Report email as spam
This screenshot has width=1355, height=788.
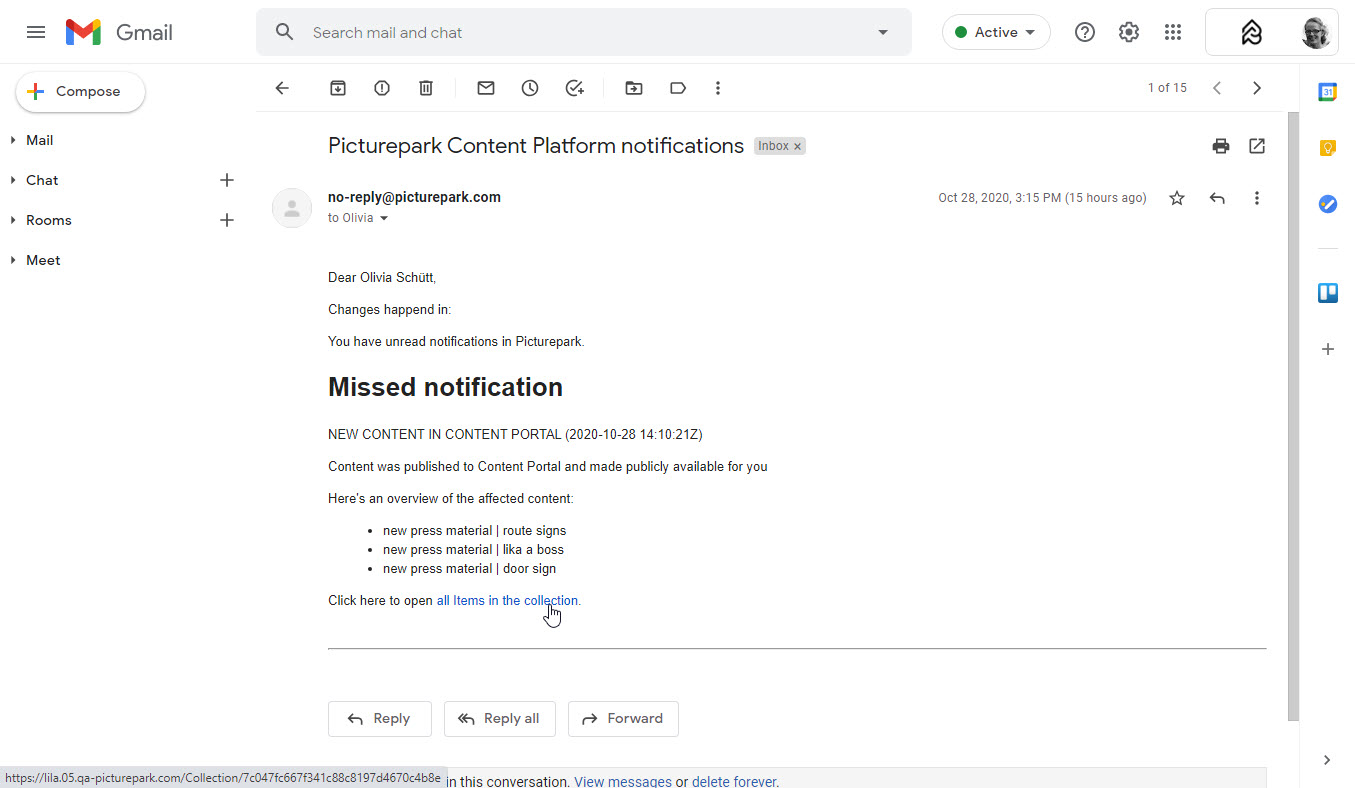click(382, 88)
